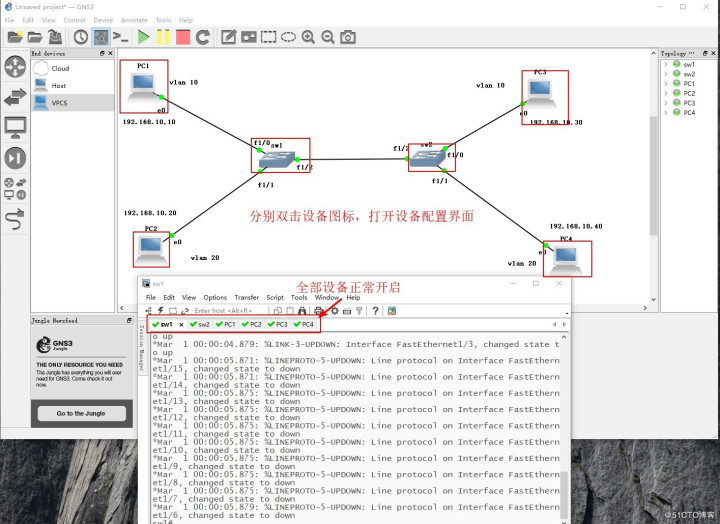Switch to the PC3 terminal tab

coord(278,324)
